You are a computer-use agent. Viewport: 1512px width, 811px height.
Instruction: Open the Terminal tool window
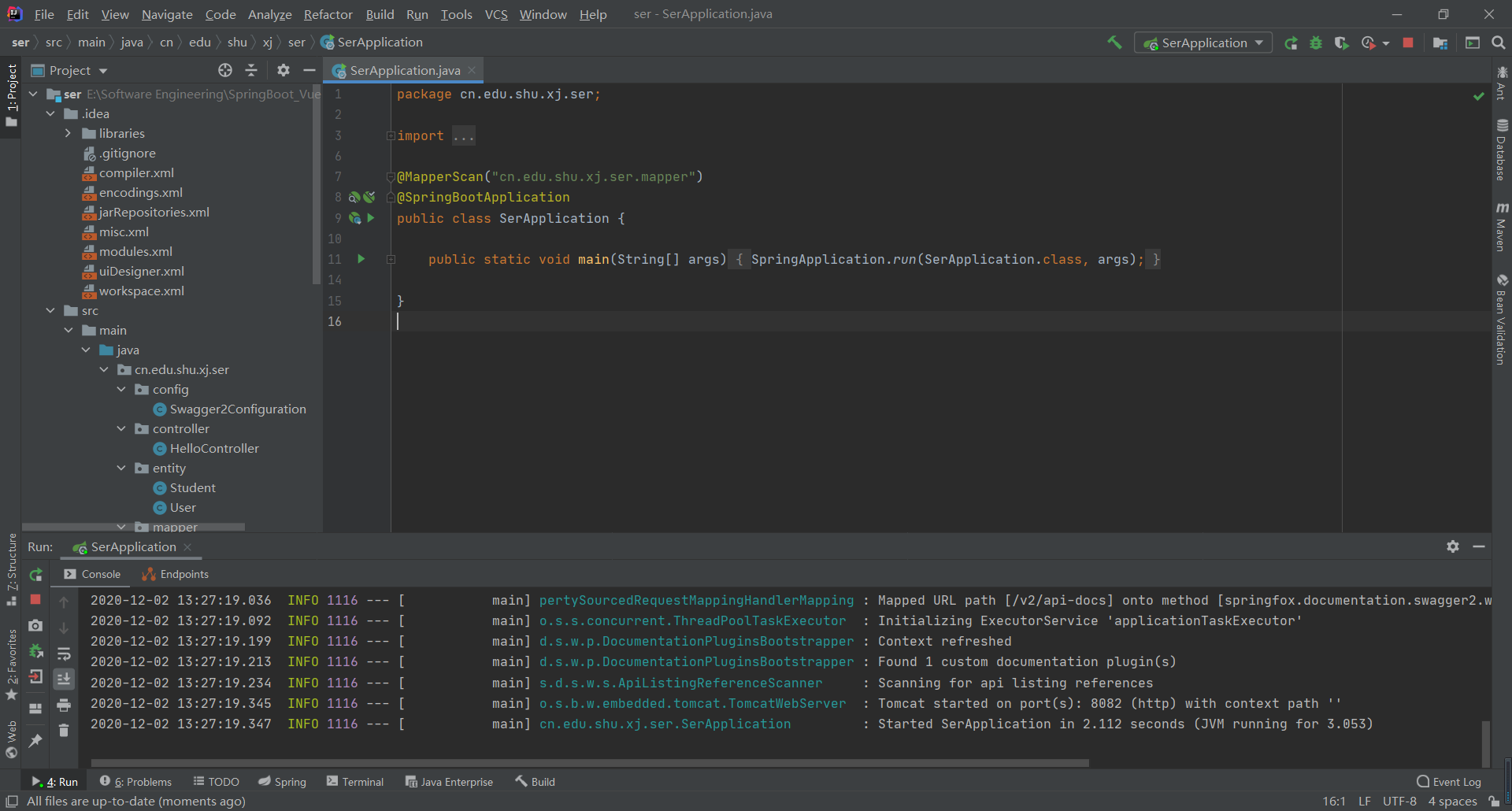355,782
